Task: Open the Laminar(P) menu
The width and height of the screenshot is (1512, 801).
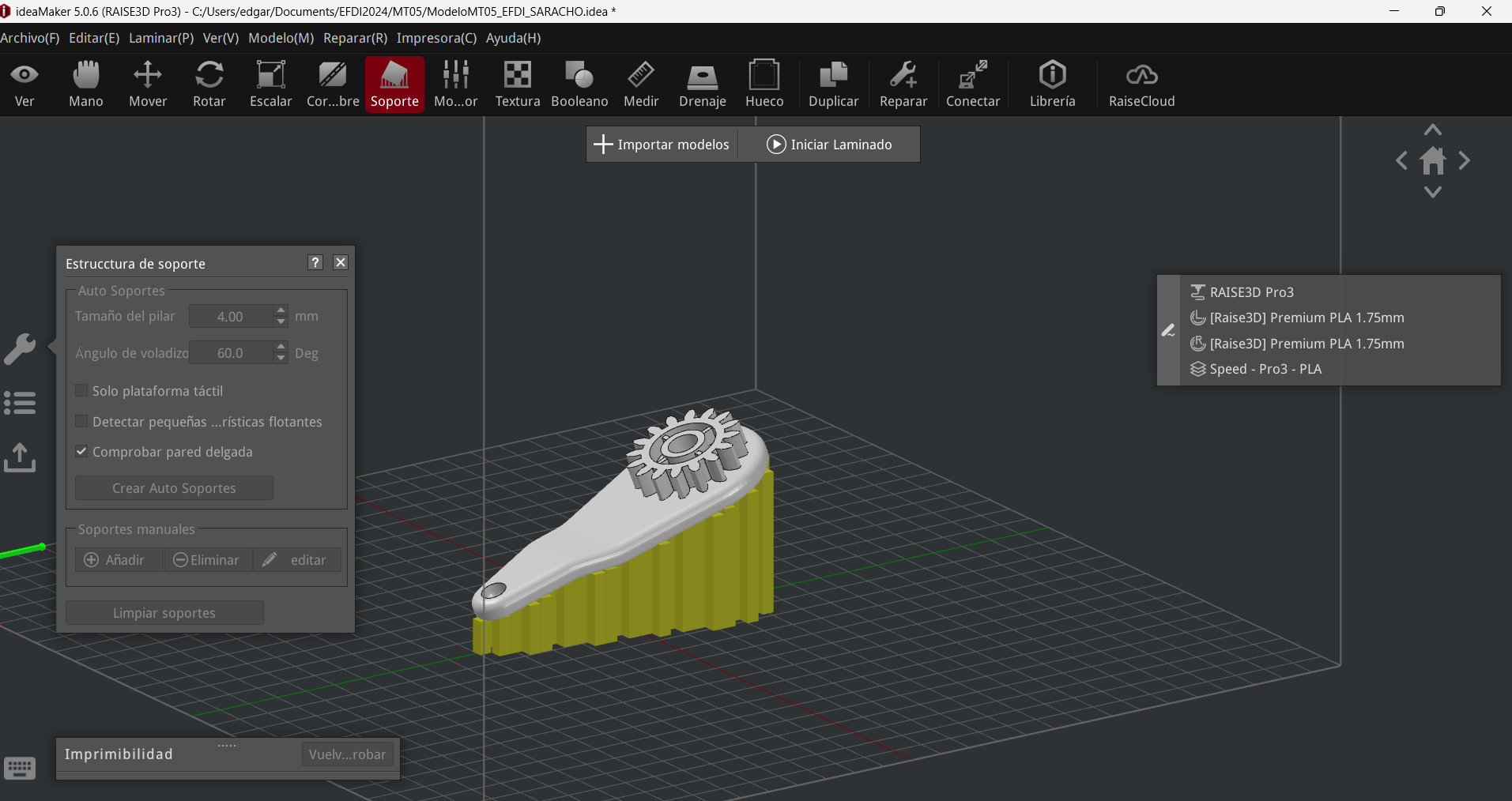Action: pos(161,38)
